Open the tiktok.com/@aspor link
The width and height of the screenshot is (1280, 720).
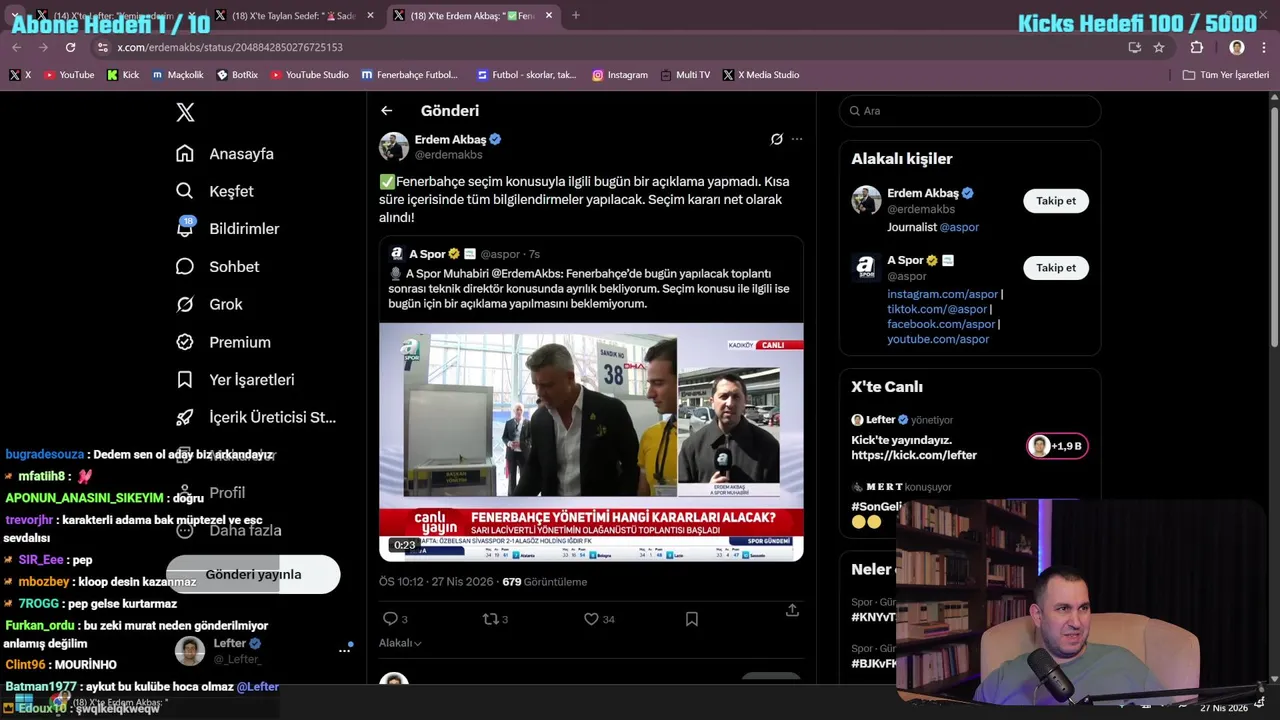click(937, 309)
